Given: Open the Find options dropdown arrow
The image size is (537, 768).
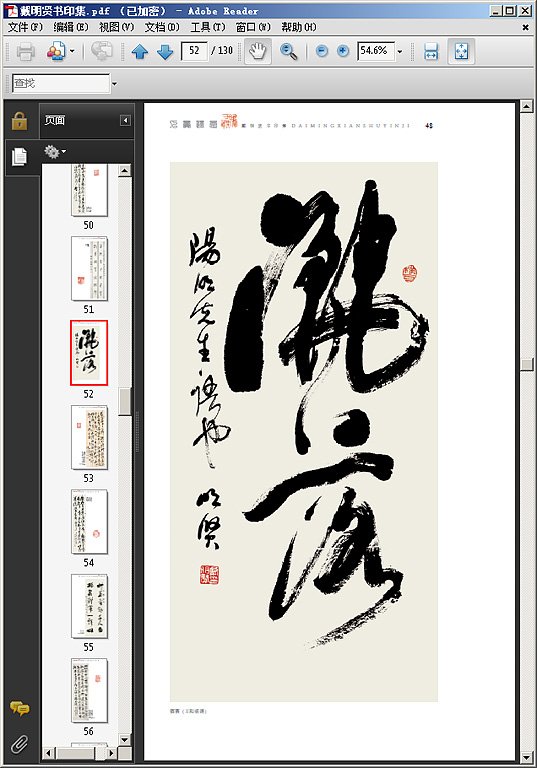Looking at the screenshot, I should (114, 84).
